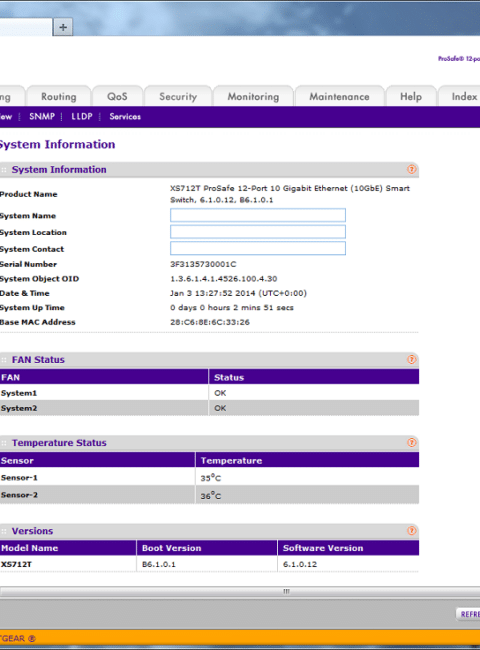Select the 36°C temperature value

tap(211, 495)
